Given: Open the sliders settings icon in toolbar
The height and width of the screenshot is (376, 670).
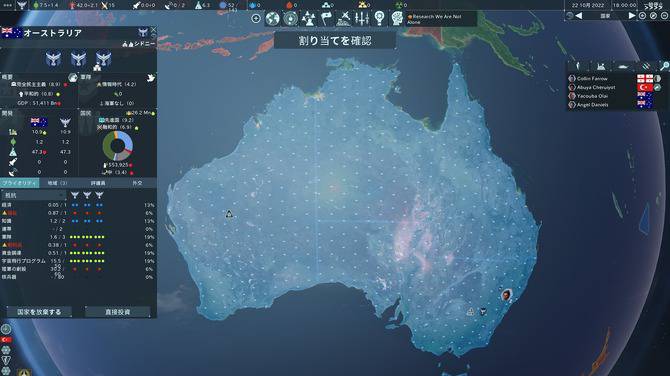Looking at the screenshot, I should click(x=362, y=19).
